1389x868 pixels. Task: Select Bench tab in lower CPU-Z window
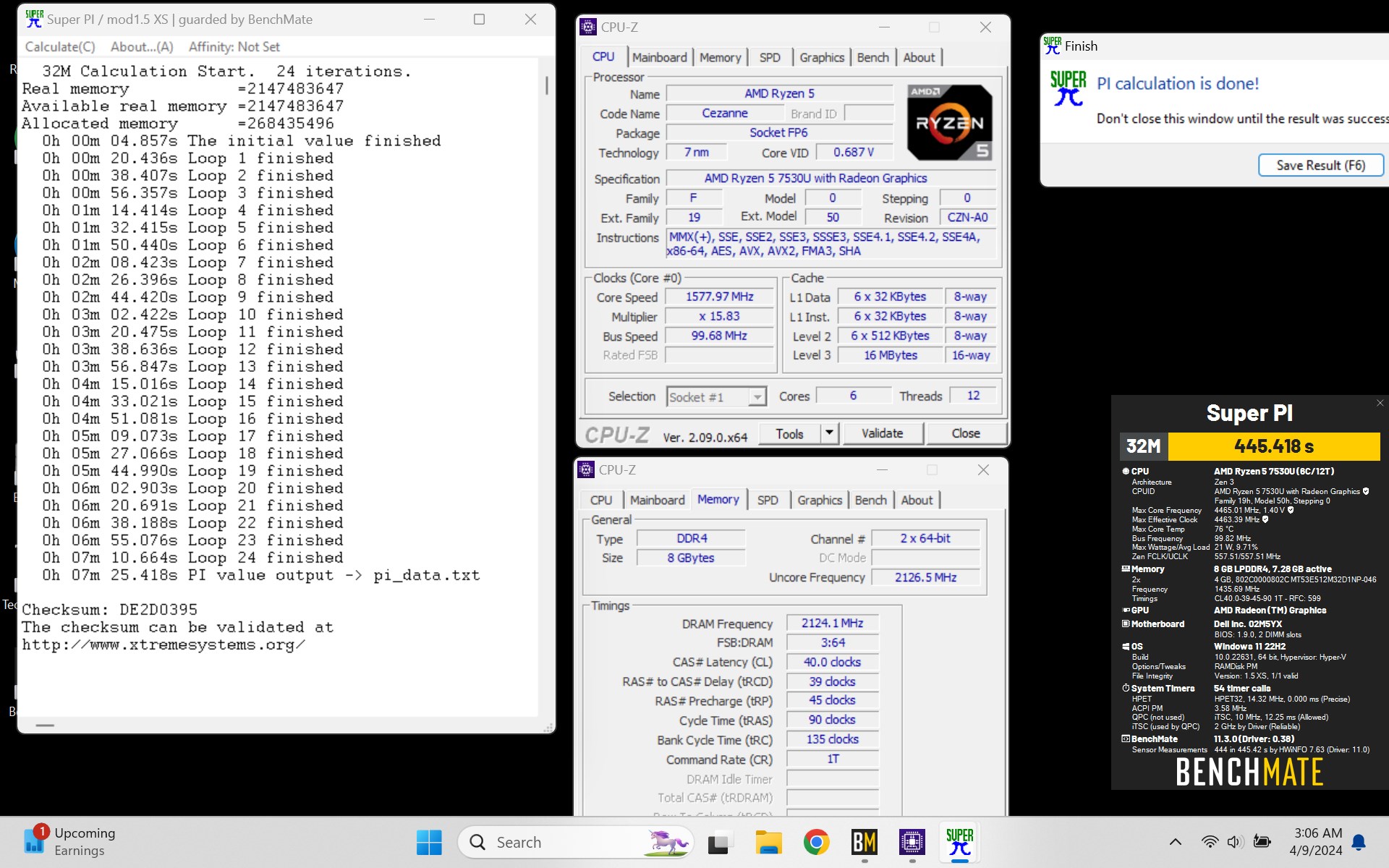[x=870, y=501]
